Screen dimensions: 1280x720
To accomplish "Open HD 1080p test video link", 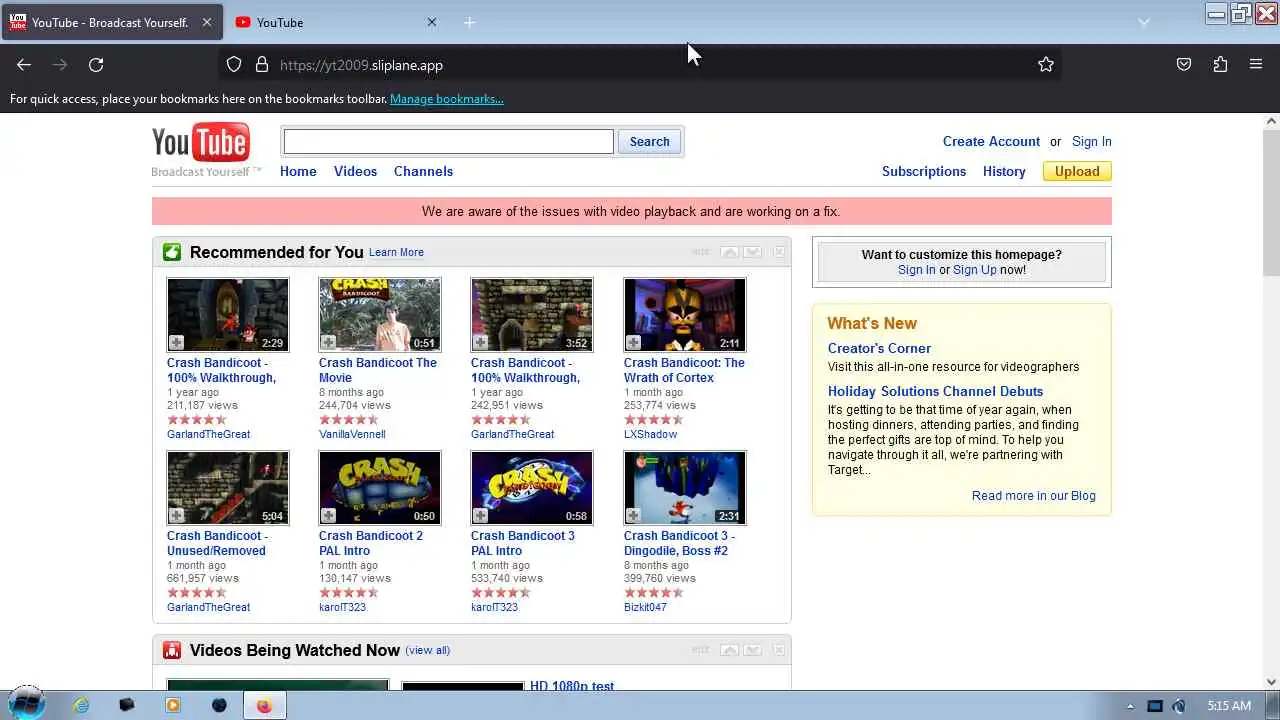I will 572,686.
